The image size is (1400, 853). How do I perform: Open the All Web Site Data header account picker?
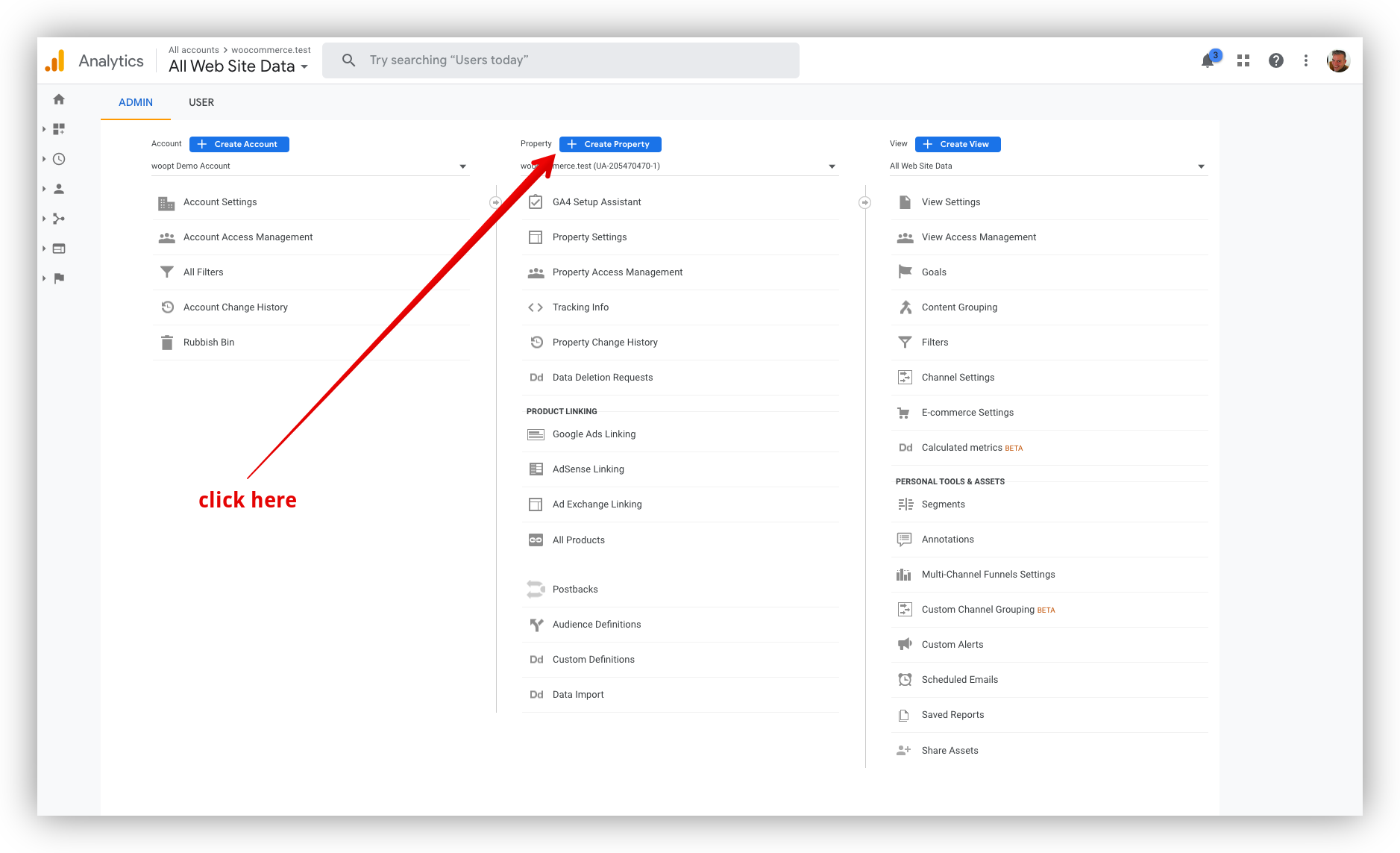click(x=238, y=66)
